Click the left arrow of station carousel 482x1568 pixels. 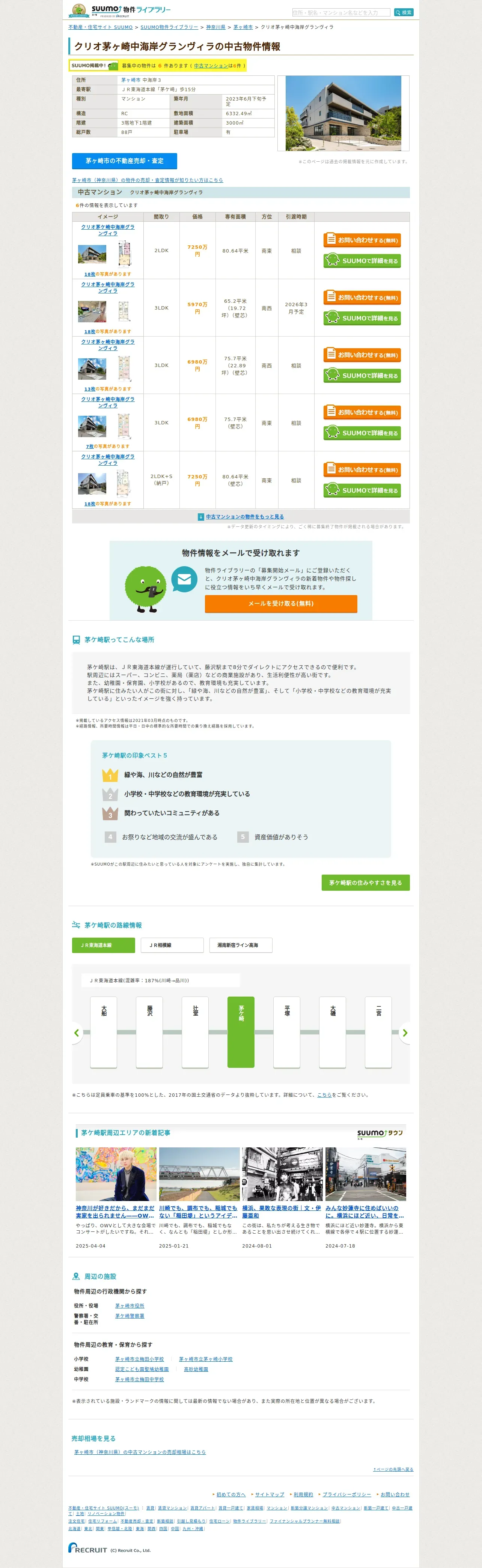[77, 1033]
